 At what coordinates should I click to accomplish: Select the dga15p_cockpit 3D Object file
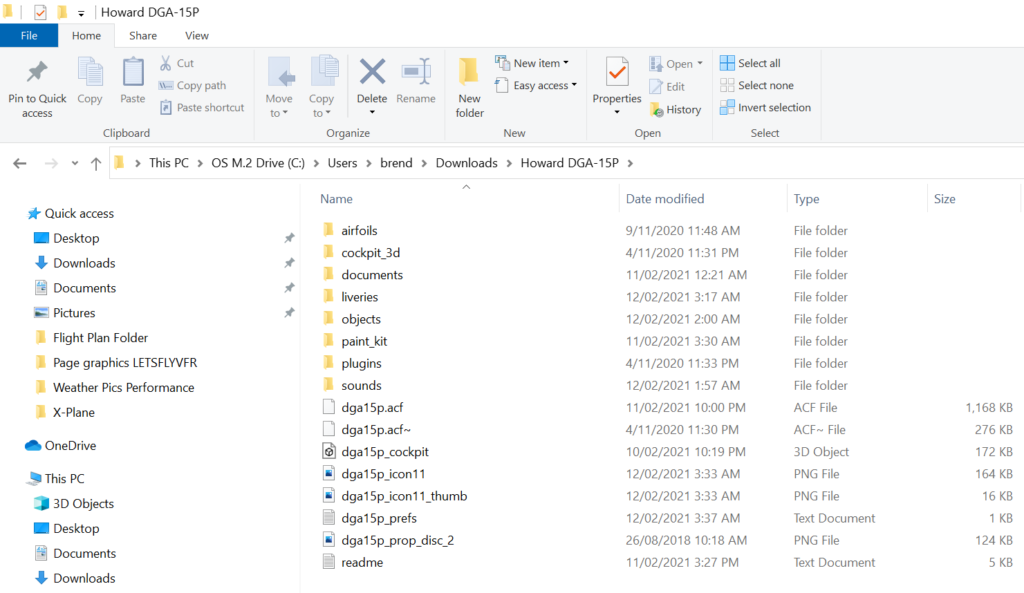coord(385,452)
